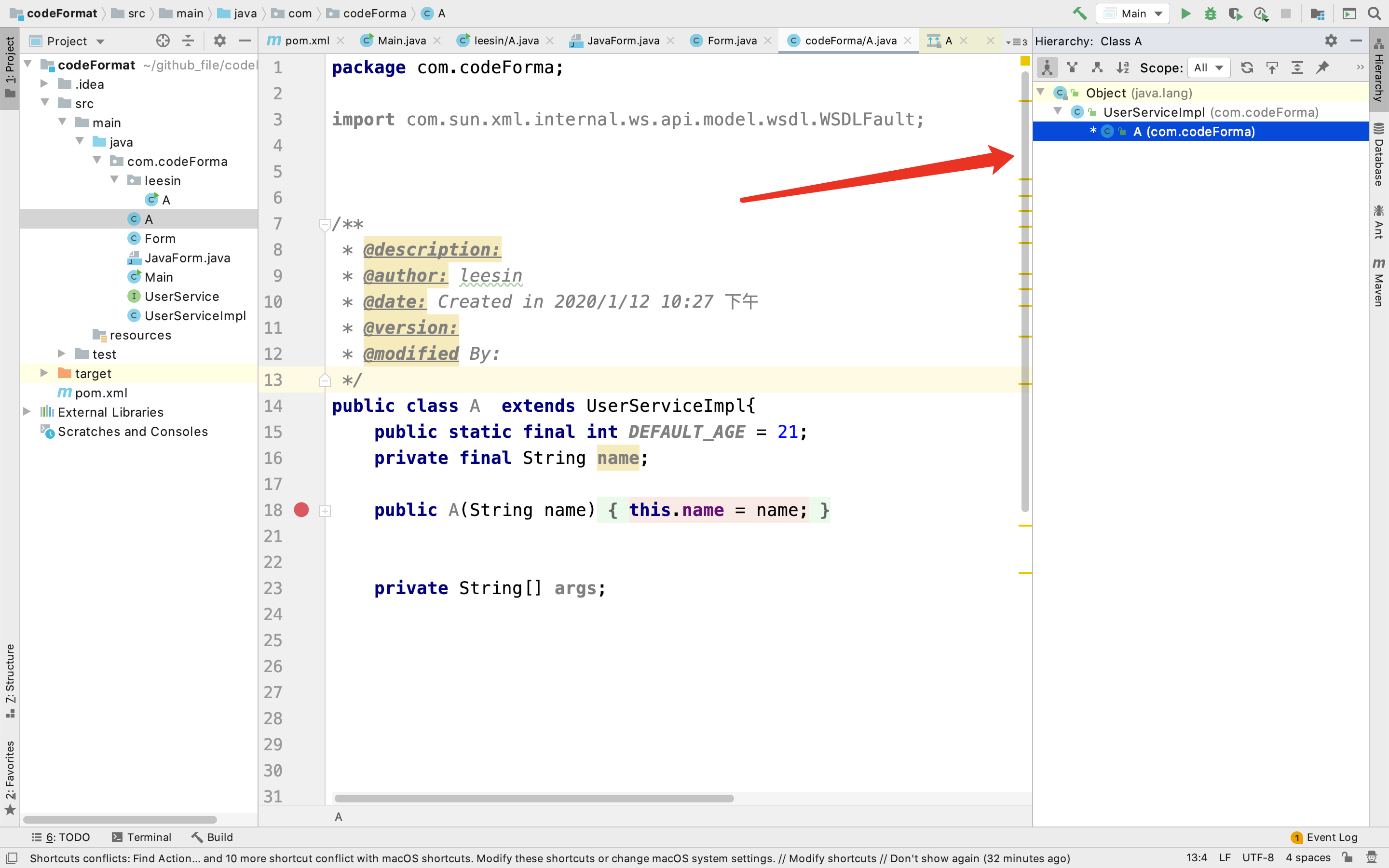1389x868 pixels.
Task: Build the project with the hammer icon
Action: pyautogui.click(x=1080, y=13)
